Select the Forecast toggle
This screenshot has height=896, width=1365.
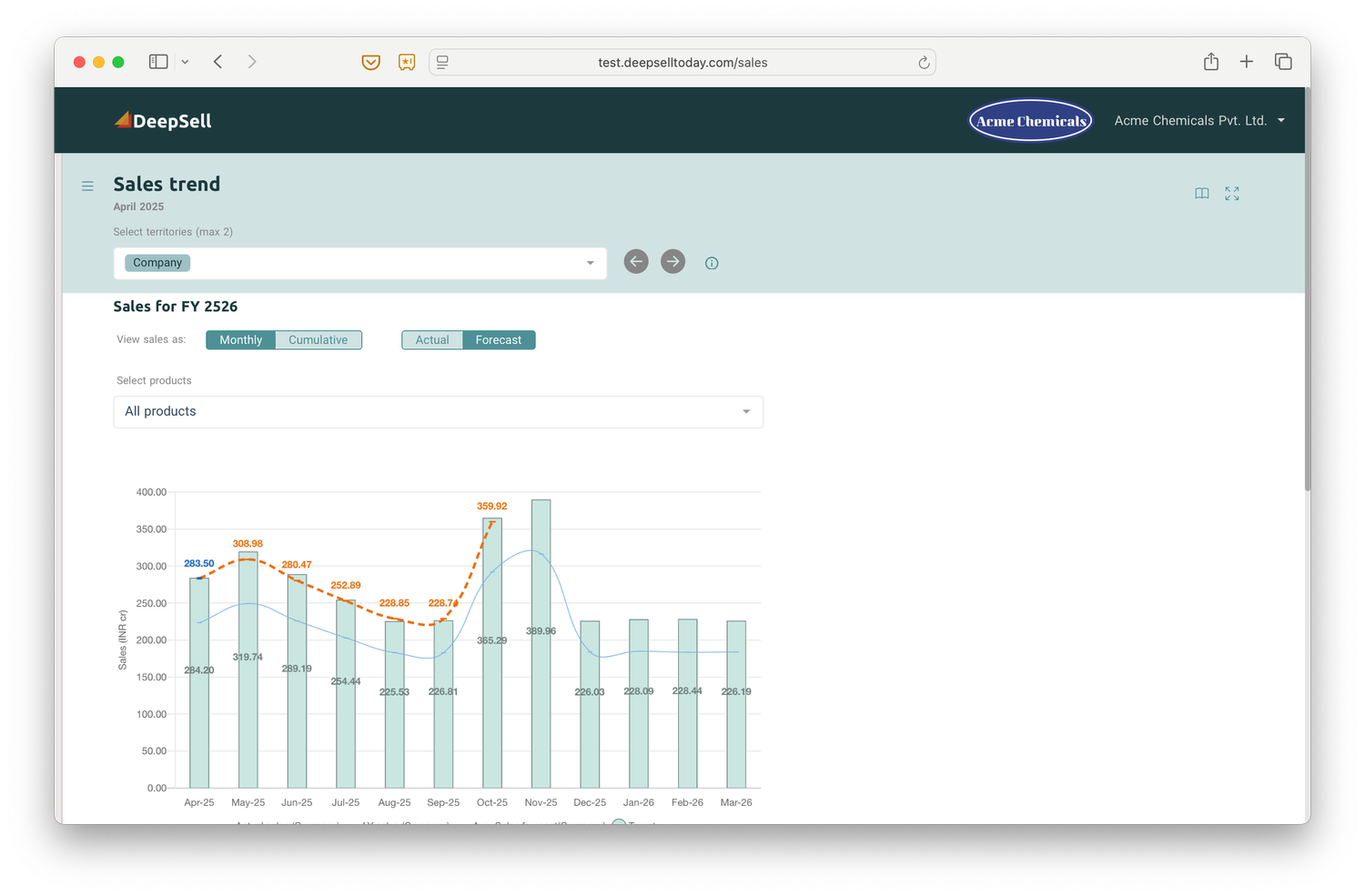point(499,340)
